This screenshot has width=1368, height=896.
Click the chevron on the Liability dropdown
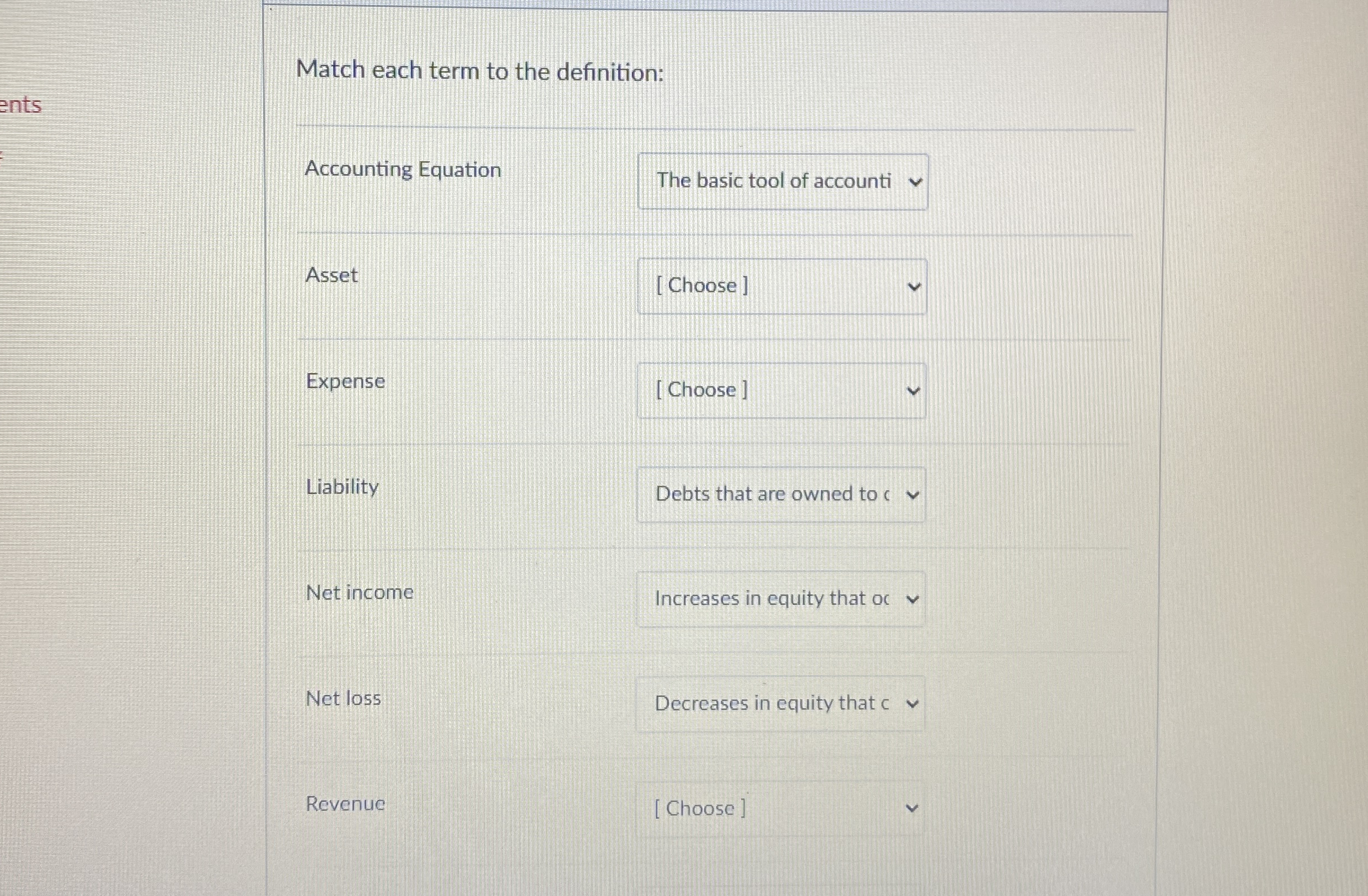click(913, 494)
